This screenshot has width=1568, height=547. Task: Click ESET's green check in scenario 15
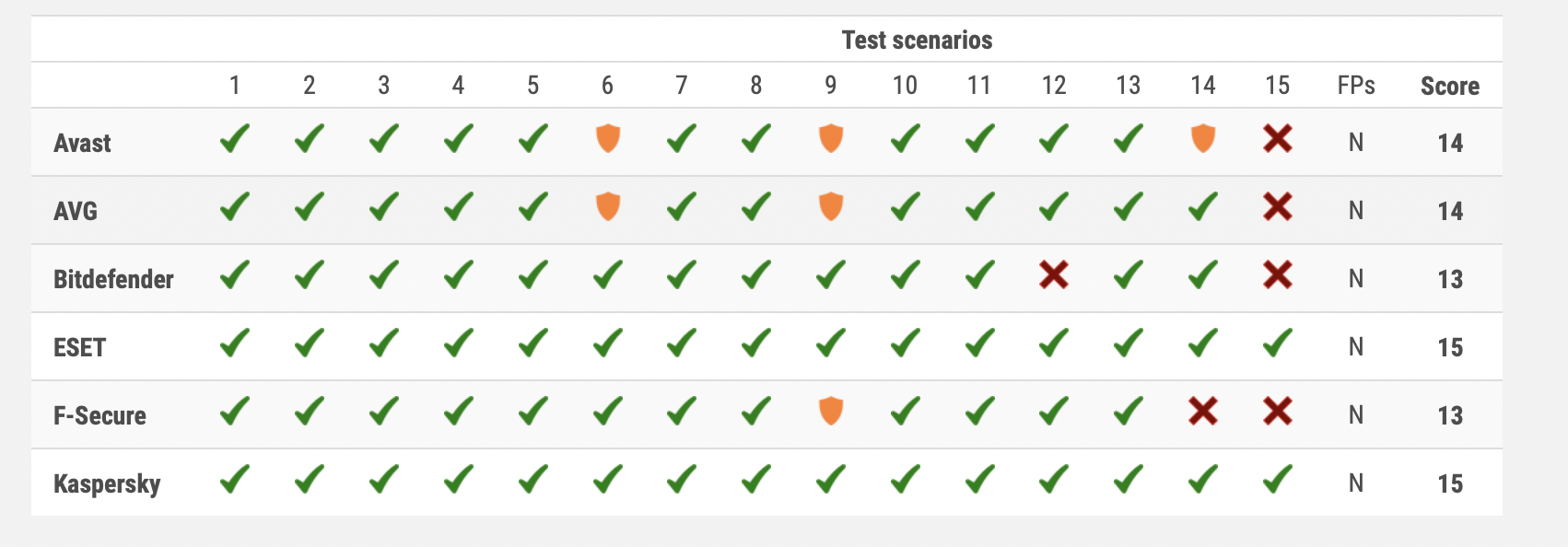click(x=1277, y=343)
